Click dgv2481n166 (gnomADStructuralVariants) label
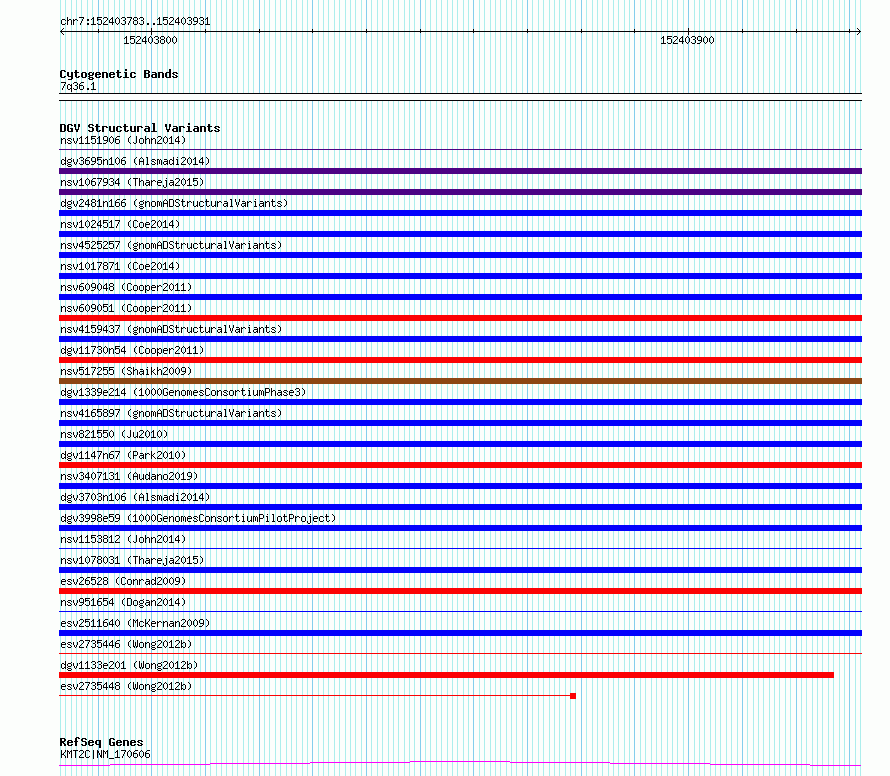This screenshot has width=890, height=776. (x=174, y=203)
